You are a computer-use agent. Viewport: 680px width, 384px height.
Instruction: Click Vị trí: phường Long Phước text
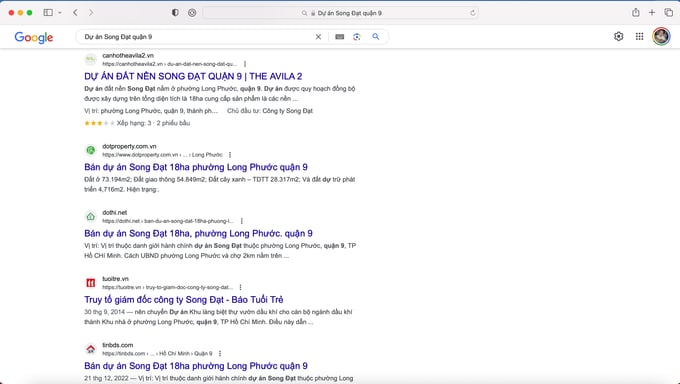coord(151,111)
